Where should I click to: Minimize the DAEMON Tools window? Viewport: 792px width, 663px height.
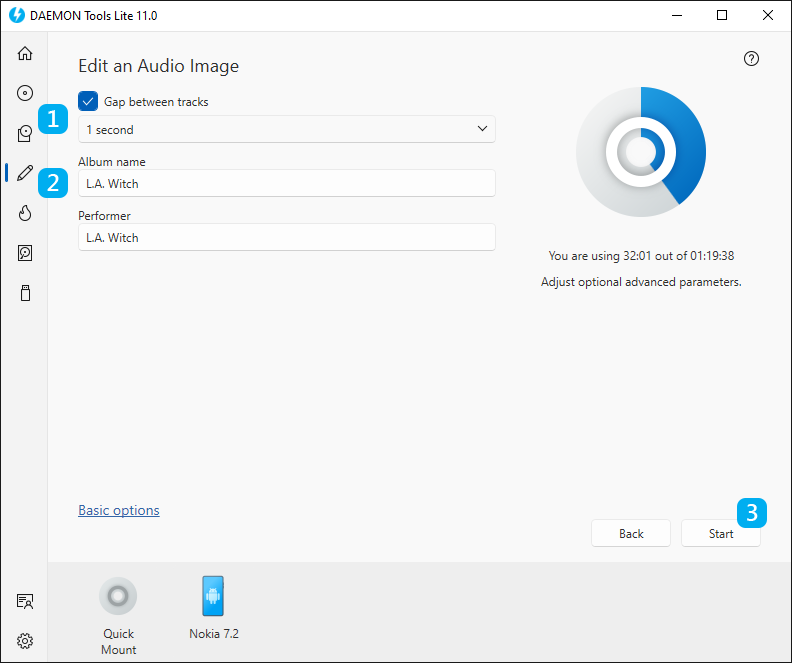point(677,15)
